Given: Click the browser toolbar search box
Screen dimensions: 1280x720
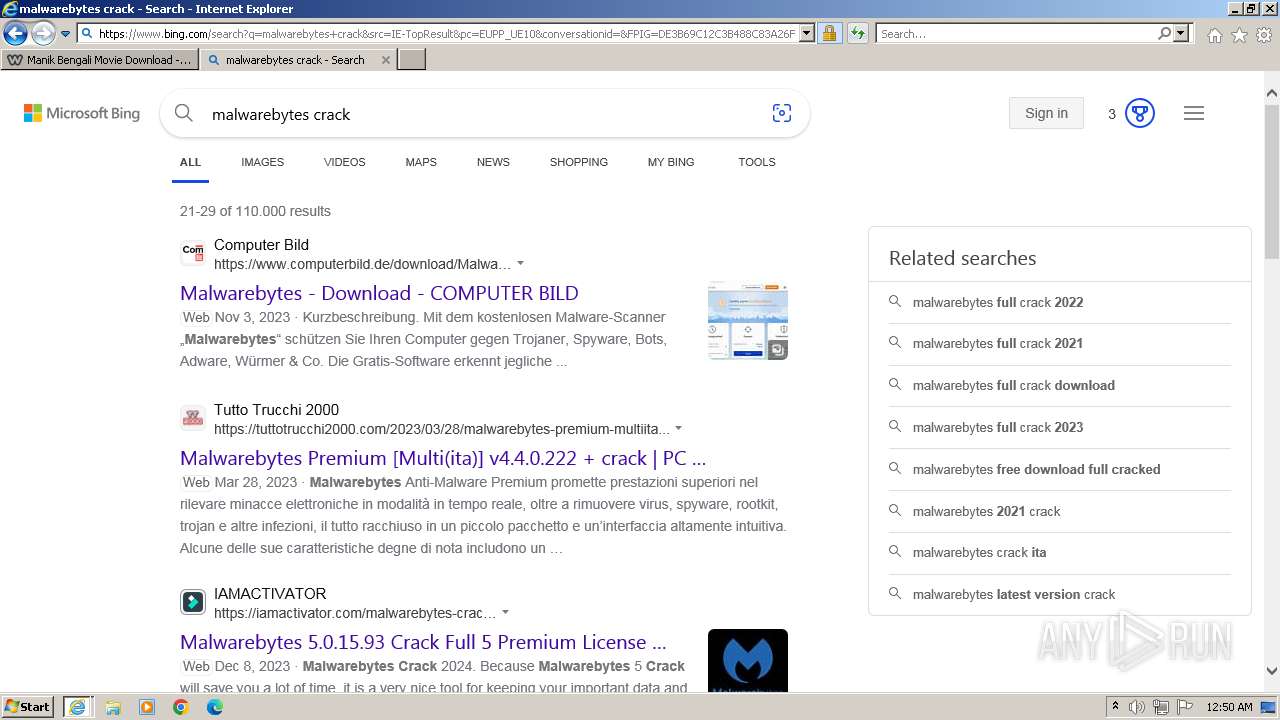Looking at the screenshot, I should coord(1016,34).
